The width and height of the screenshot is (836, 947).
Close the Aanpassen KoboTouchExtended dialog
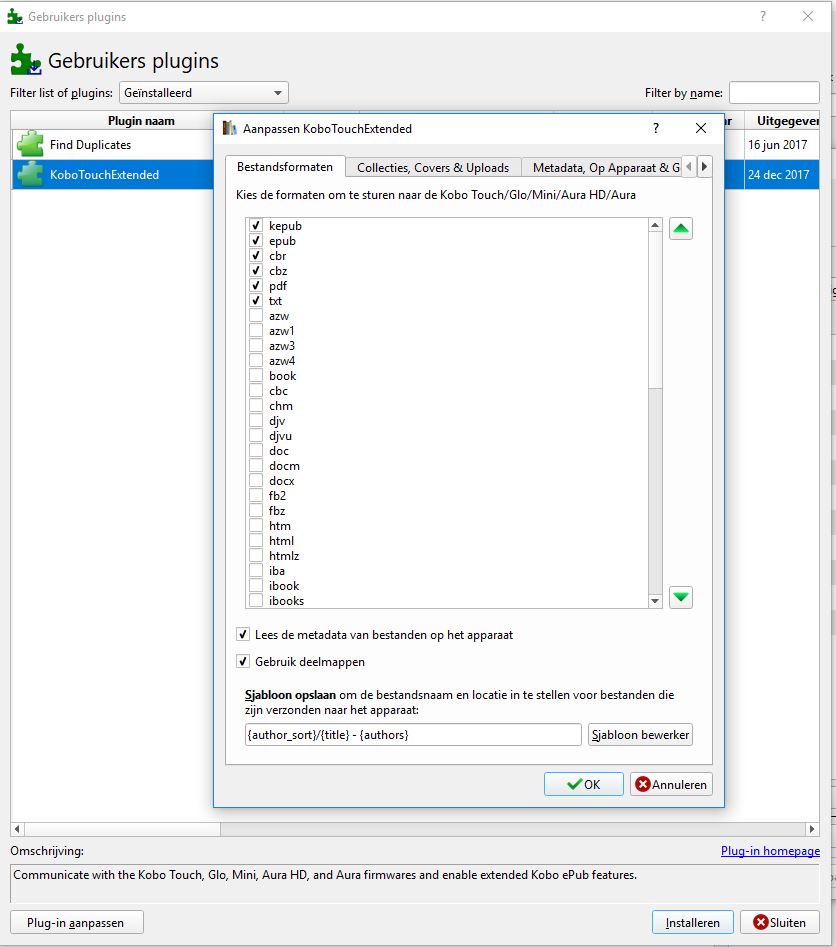click(701, 128)
